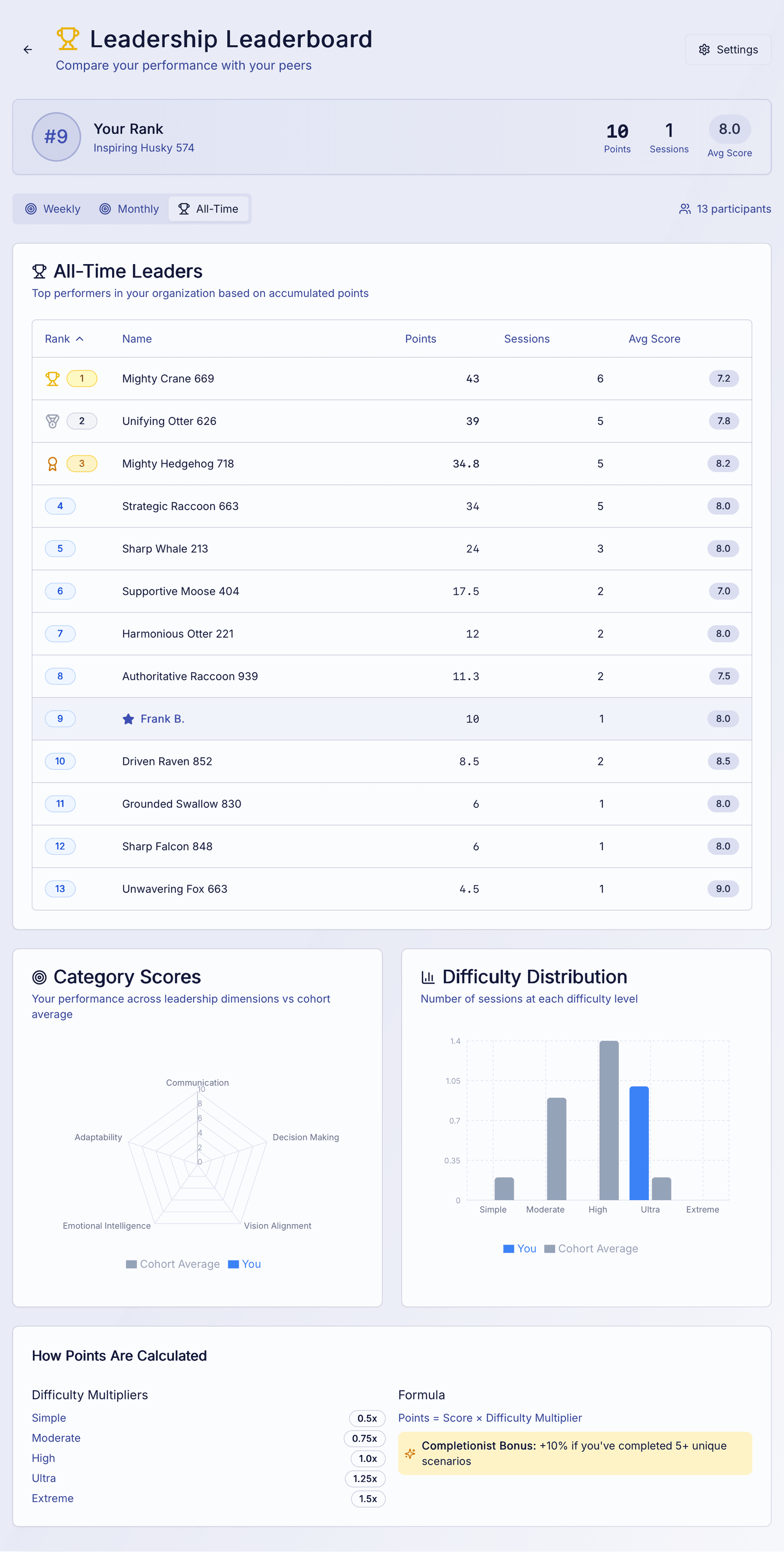Click the target icon beside Category Scores
784x1552 pixels.
click(x=39, y=976)
